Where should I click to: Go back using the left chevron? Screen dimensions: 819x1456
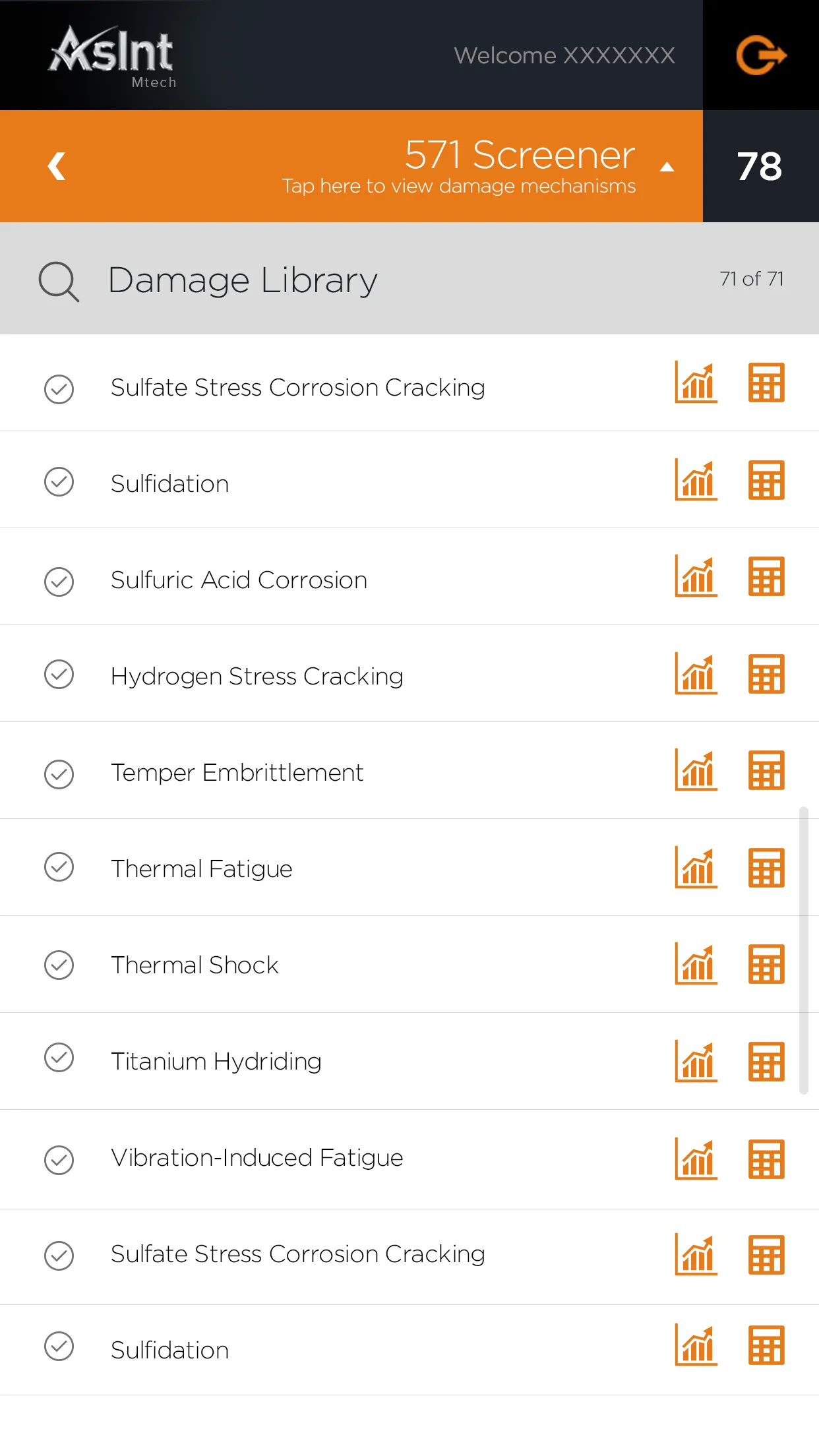[x=57, y=166]
